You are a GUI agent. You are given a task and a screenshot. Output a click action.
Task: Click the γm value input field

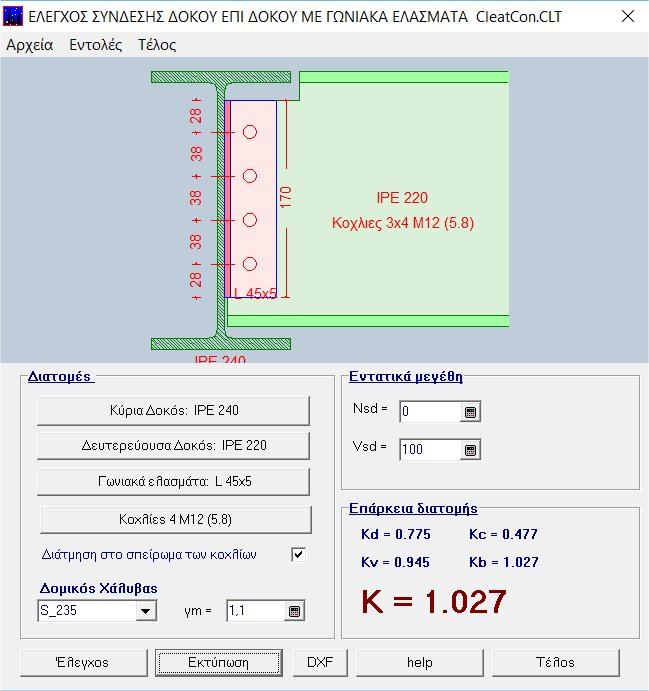click(255, 611)
